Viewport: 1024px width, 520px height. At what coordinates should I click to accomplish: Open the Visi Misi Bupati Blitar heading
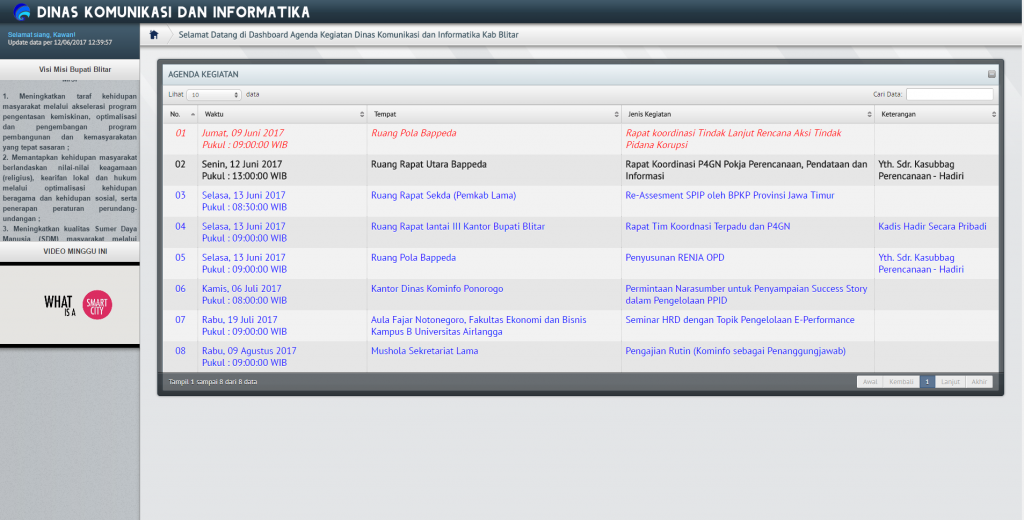[x=69, y=70]
